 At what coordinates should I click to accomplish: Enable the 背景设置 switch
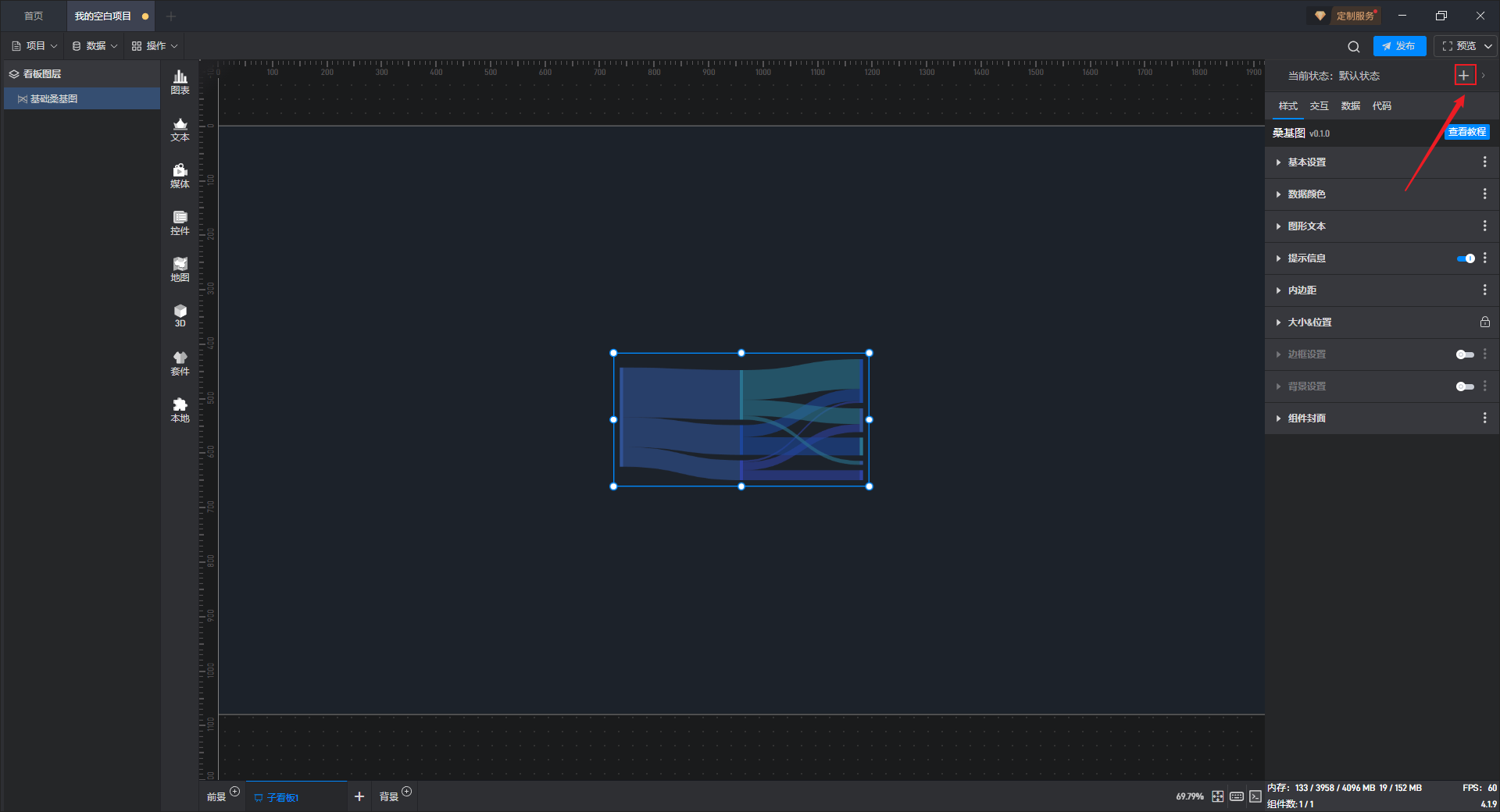click(x=1466, y=386)
